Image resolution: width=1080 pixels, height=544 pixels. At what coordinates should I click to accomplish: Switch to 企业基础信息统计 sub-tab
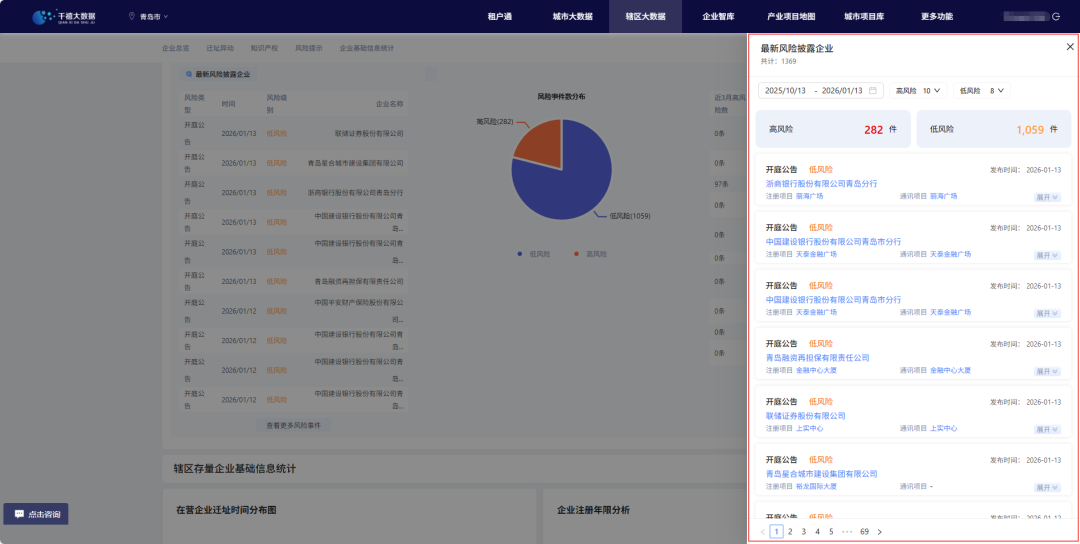(367, 48)
